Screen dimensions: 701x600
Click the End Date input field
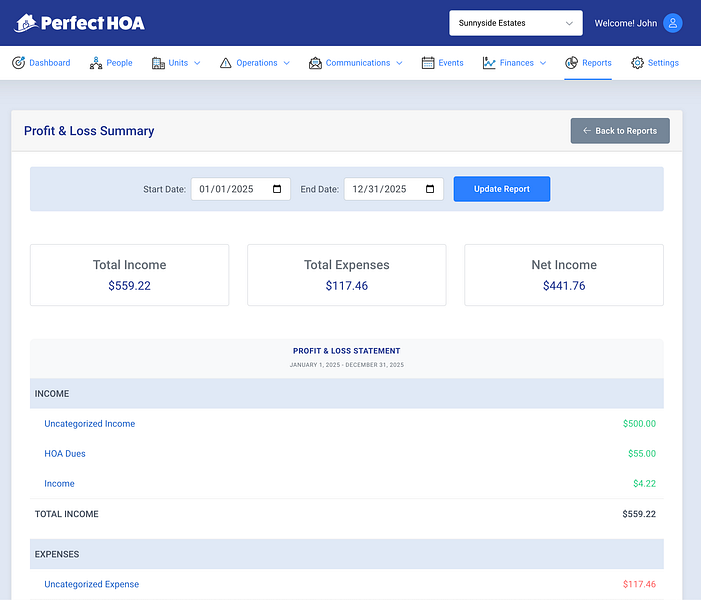(x=394, y=189)
